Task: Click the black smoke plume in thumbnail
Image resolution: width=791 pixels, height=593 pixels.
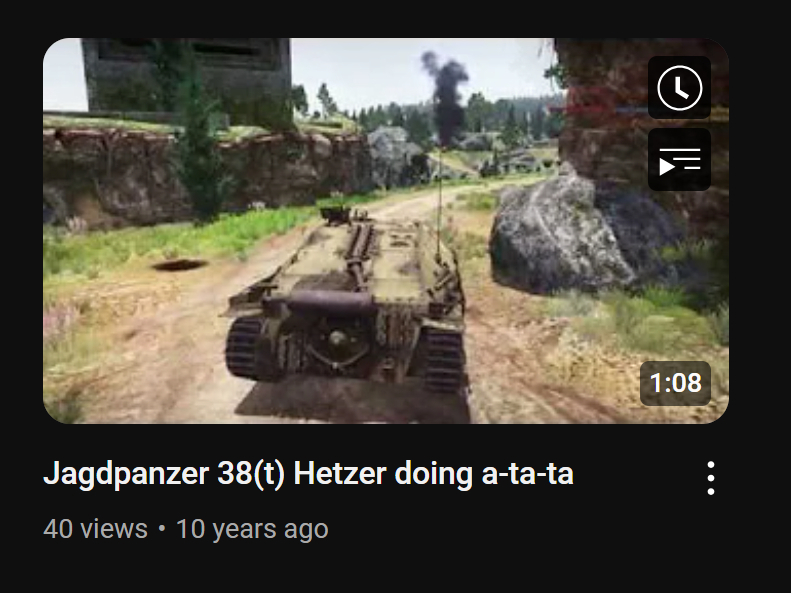Action: click(445, 96)
